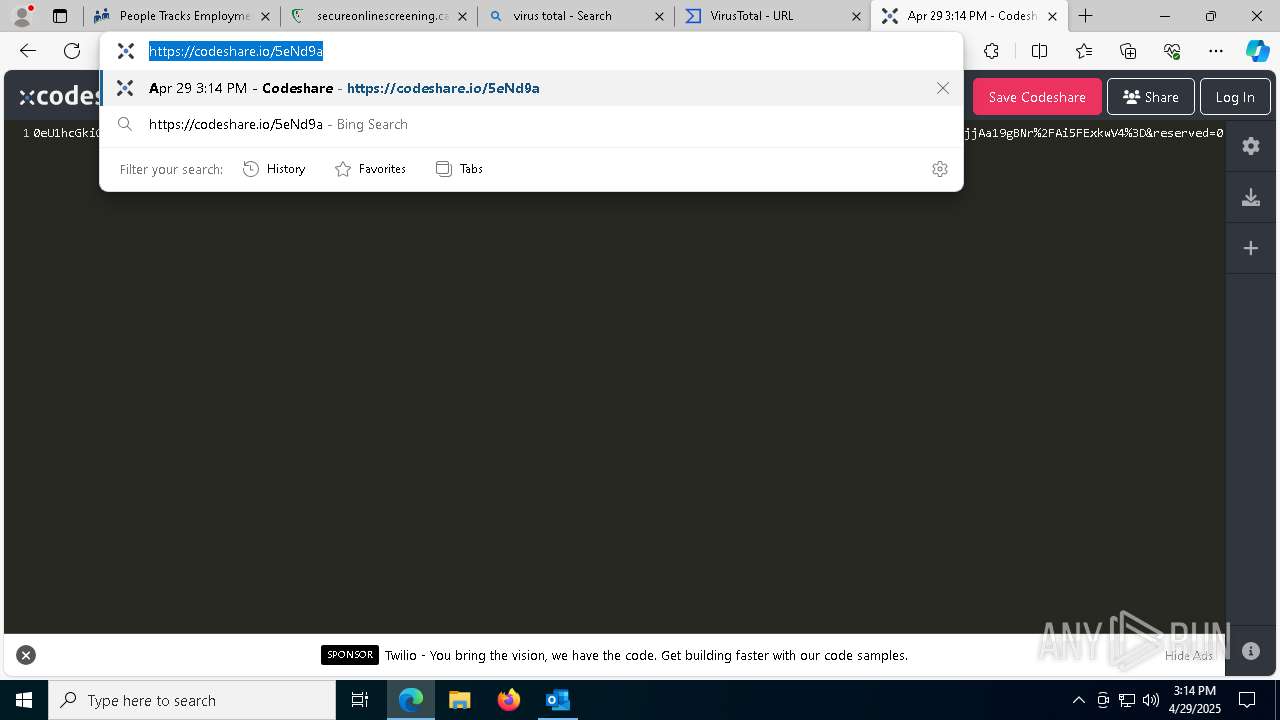Open Task View on taskbar
The height and width of the screenshot is (720, 1280).
pyautogui.click(x=360, y=700)
